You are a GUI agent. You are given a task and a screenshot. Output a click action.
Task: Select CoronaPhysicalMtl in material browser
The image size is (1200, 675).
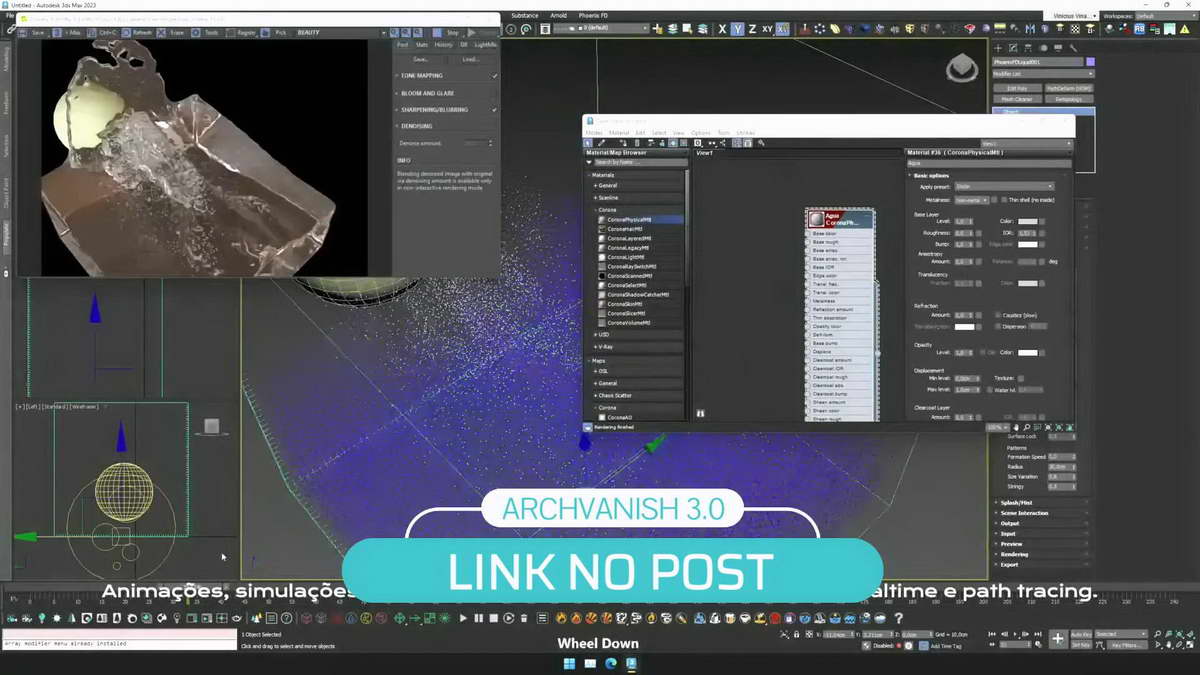coord(629,219)
